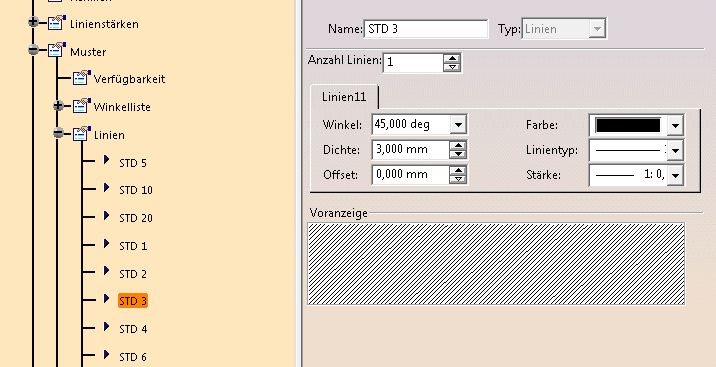
Task: Open the Linientyp dropdown
Action: 675,150
